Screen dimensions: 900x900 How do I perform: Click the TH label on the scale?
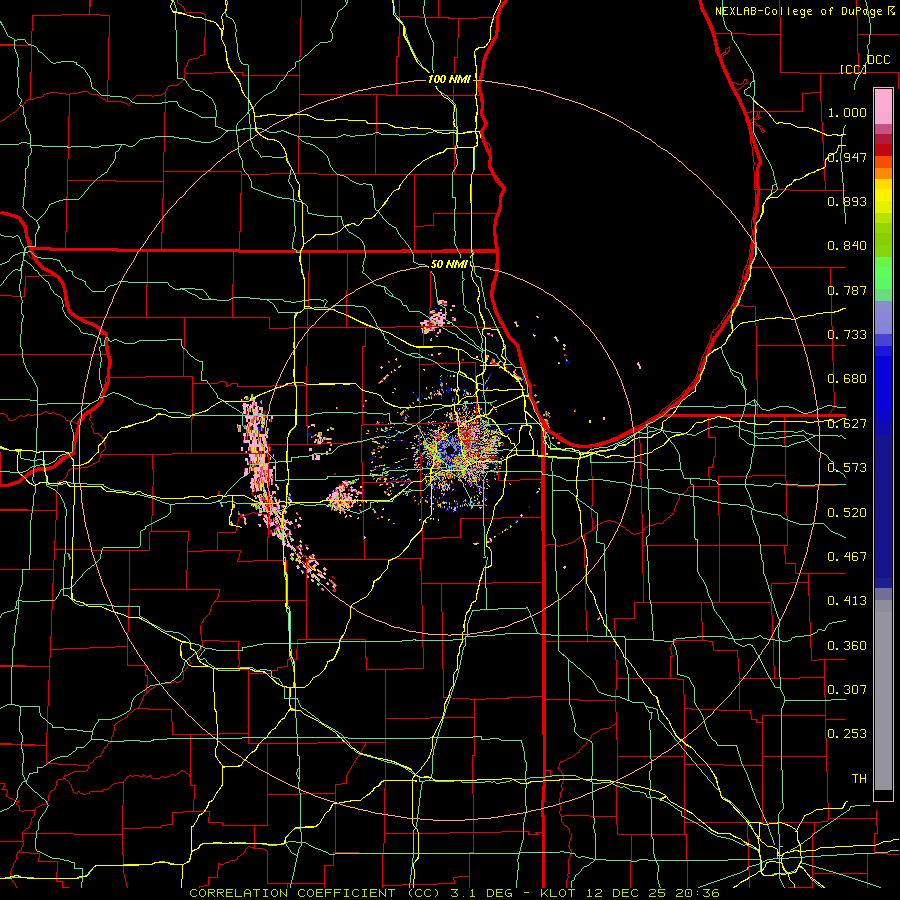(859, 779)
